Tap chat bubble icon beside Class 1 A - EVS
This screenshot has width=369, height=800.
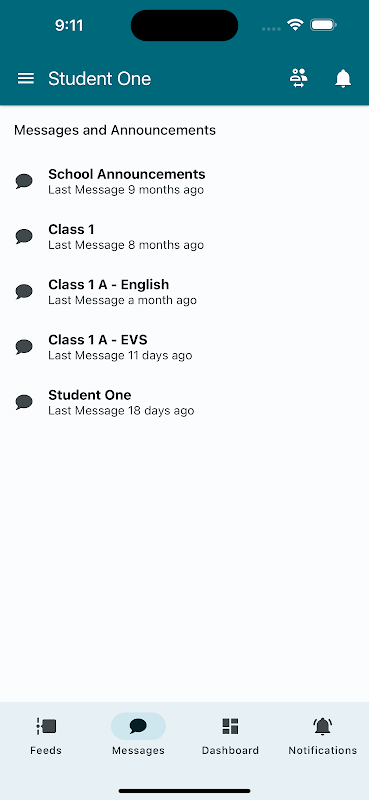(x=24, y=346)
